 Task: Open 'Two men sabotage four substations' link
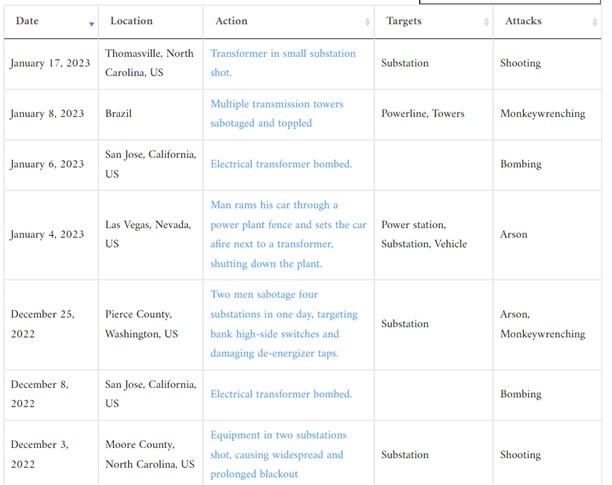pyautogui.click(x=284, y=324)
